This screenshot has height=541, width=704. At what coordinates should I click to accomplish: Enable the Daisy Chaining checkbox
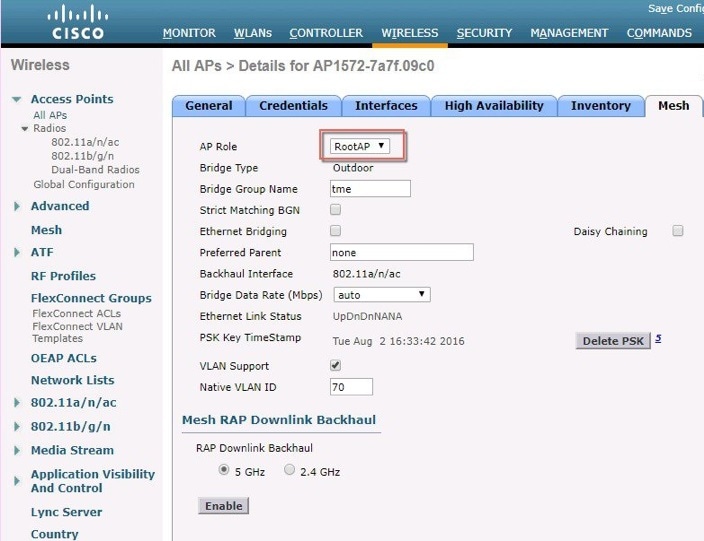point(678,231)
